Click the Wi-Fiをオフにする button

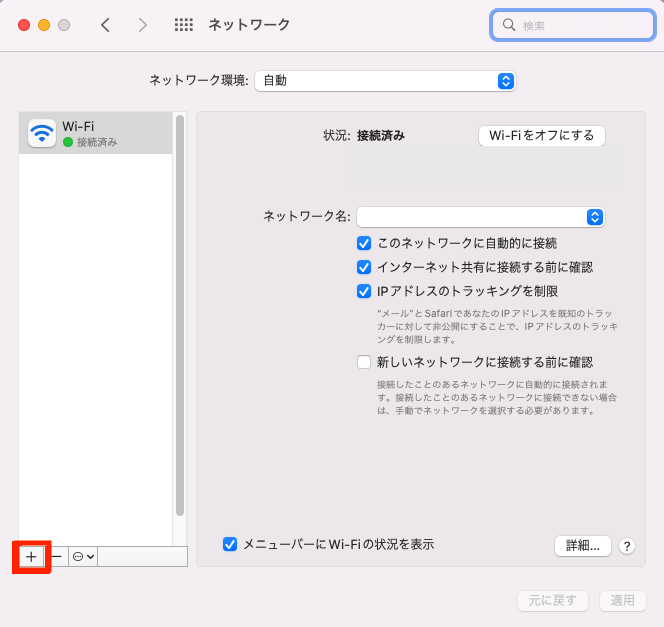pos(542,135)
